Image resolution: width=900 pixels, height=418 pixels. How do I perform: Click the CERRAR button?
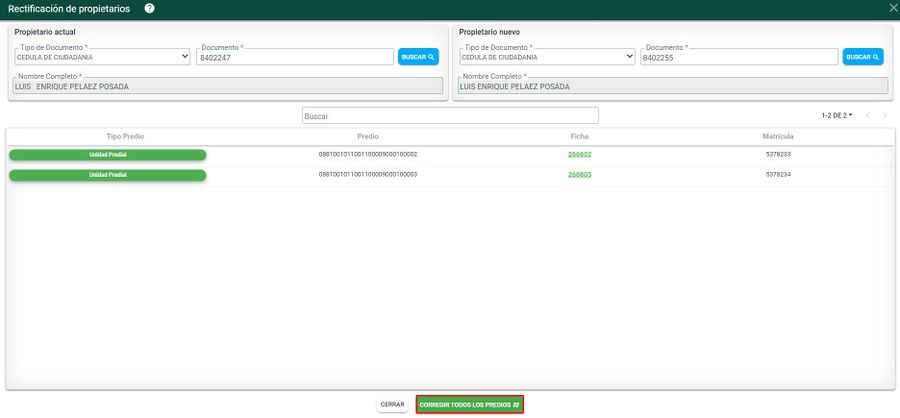click(x=392, y=405)
